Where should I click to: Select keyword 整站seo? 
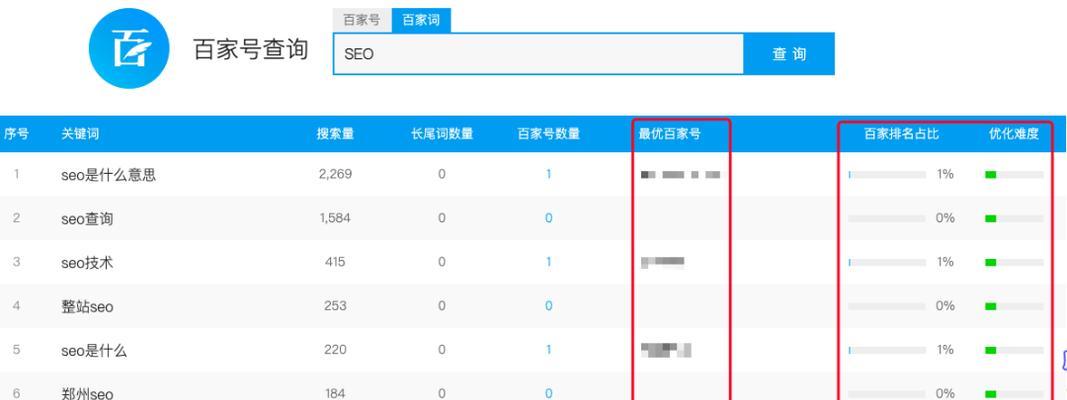[x=87, y=307]
